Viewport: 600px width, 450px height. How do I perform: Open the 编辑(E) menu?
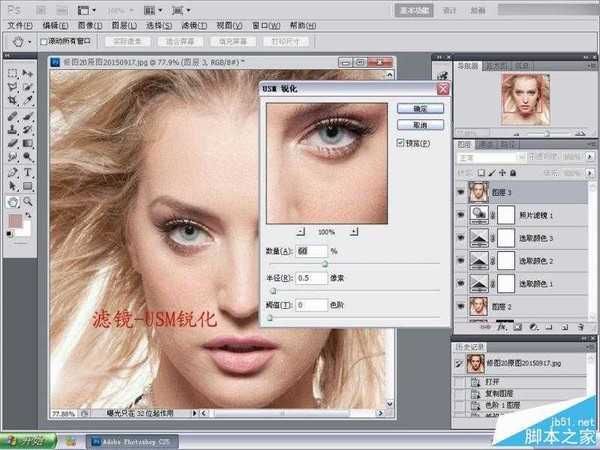pos(55,26)
